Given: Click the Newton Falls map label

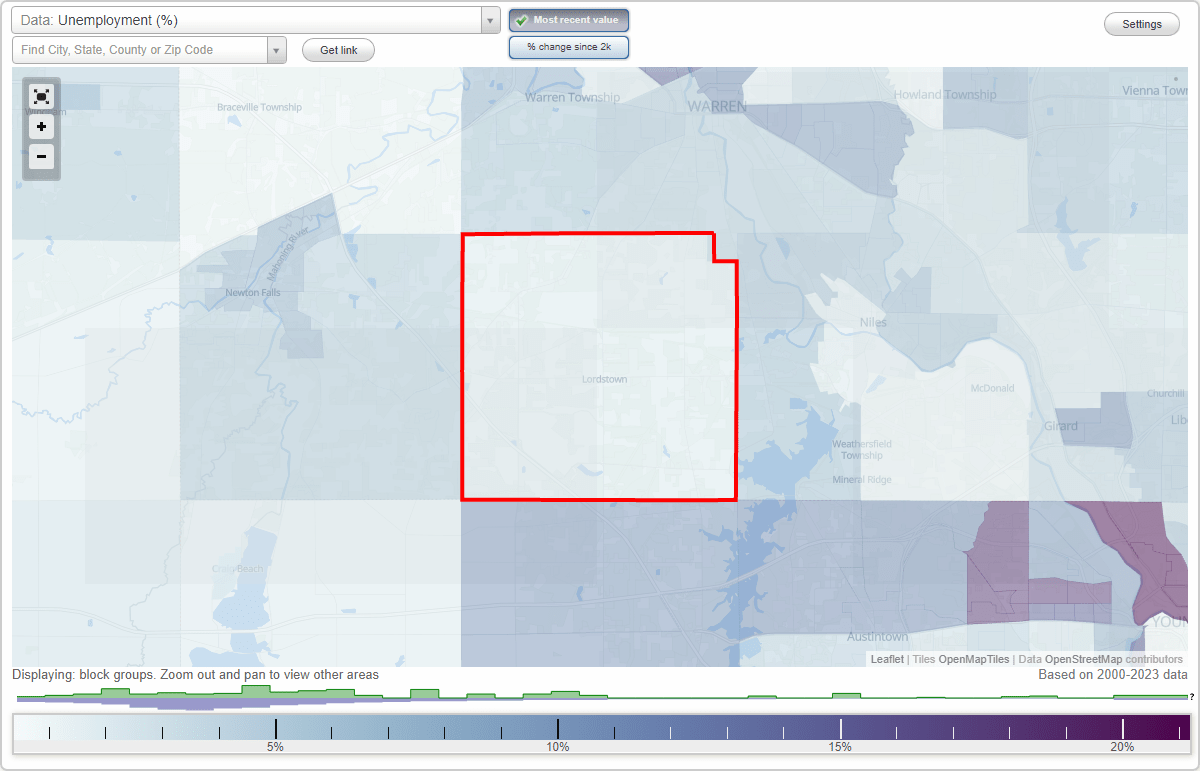Looking at the screenshot, I should click(x=253, y=292).
